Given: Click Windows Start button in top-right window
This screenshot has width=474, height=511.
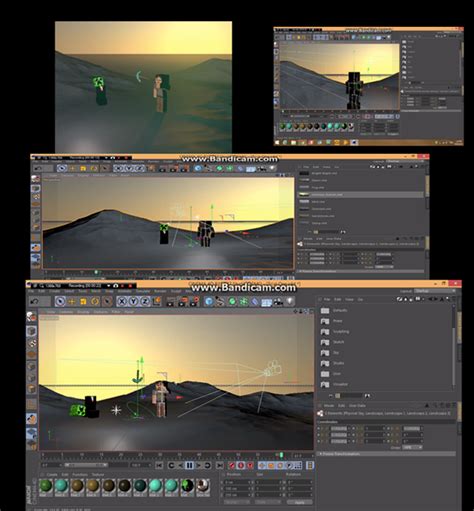Looking at the screenshot, I should [x=277, y=142].
